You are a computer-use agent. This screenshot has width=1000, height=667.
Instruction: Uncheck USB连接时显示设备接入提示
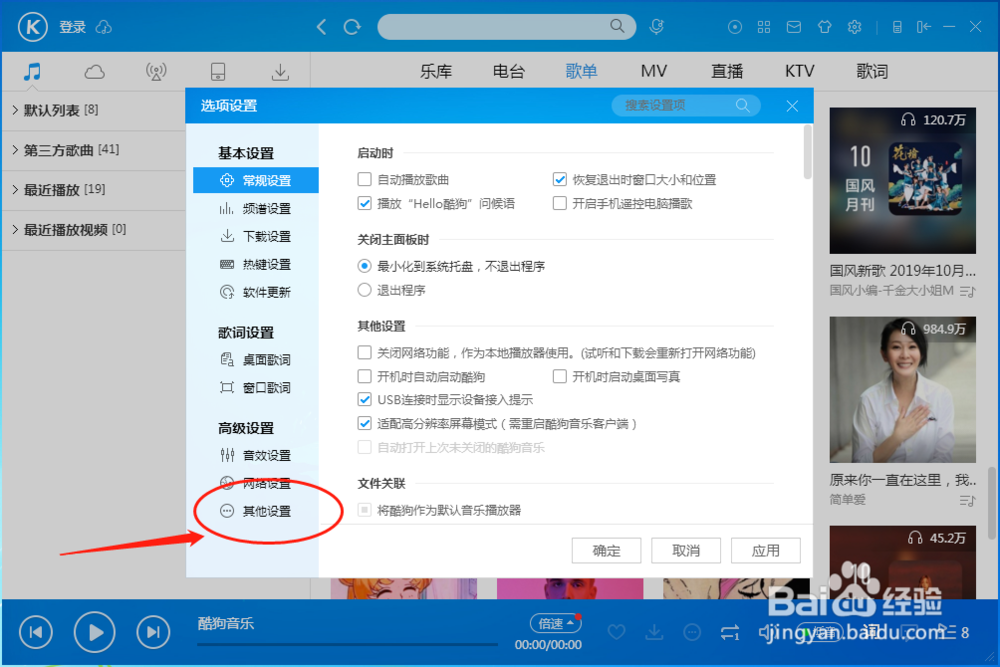tap(364, 400)
